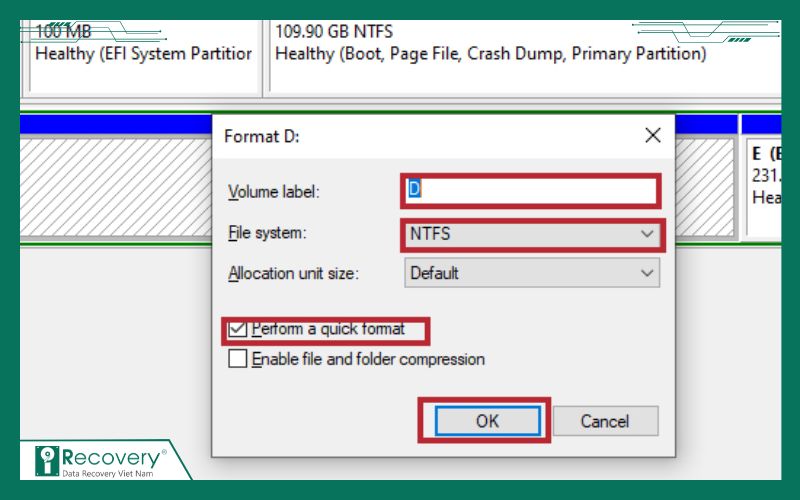Image resolution: width=800 pixels, height=500 pixels.
Task: Open the Allocation unit size dropdown
Action: click(532, 273)
